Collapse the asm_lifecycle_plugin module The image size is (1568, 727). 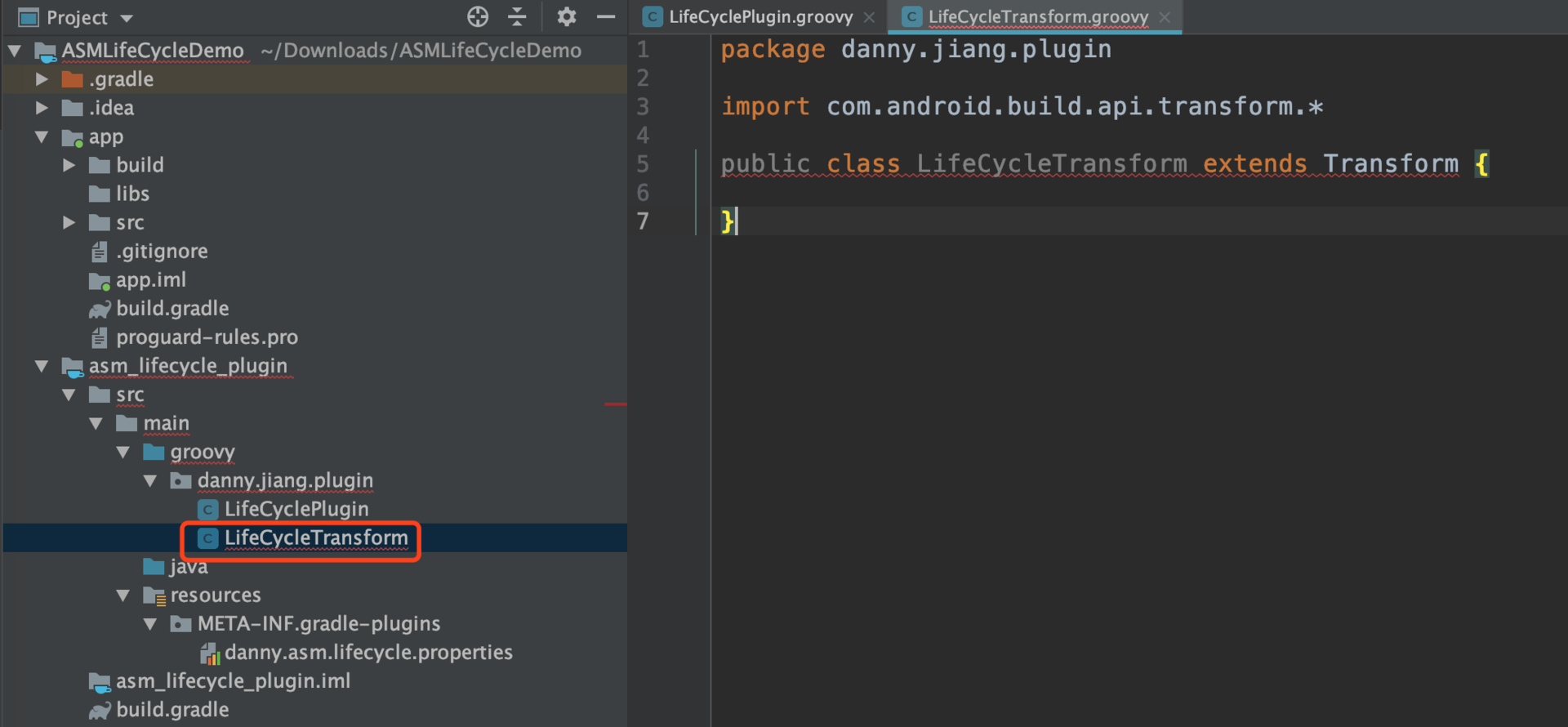pos(42,366)
